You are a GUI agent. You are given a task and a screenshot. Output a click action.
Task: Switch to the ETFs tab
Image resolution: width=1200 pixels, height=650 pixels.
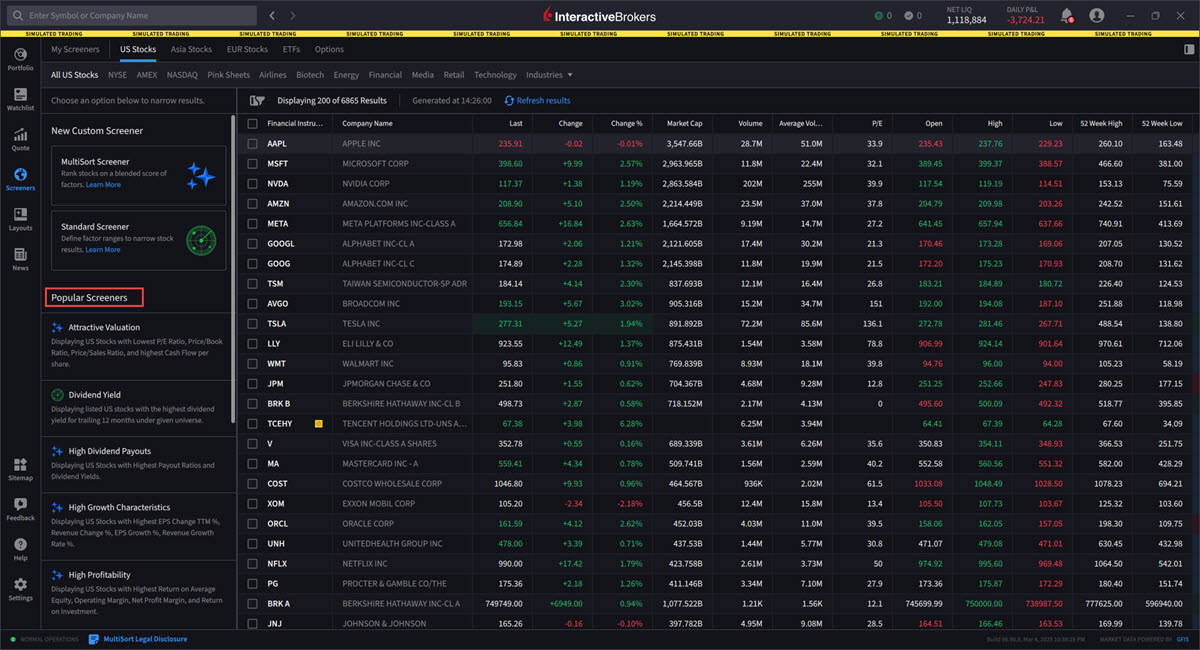pos(291,49)
